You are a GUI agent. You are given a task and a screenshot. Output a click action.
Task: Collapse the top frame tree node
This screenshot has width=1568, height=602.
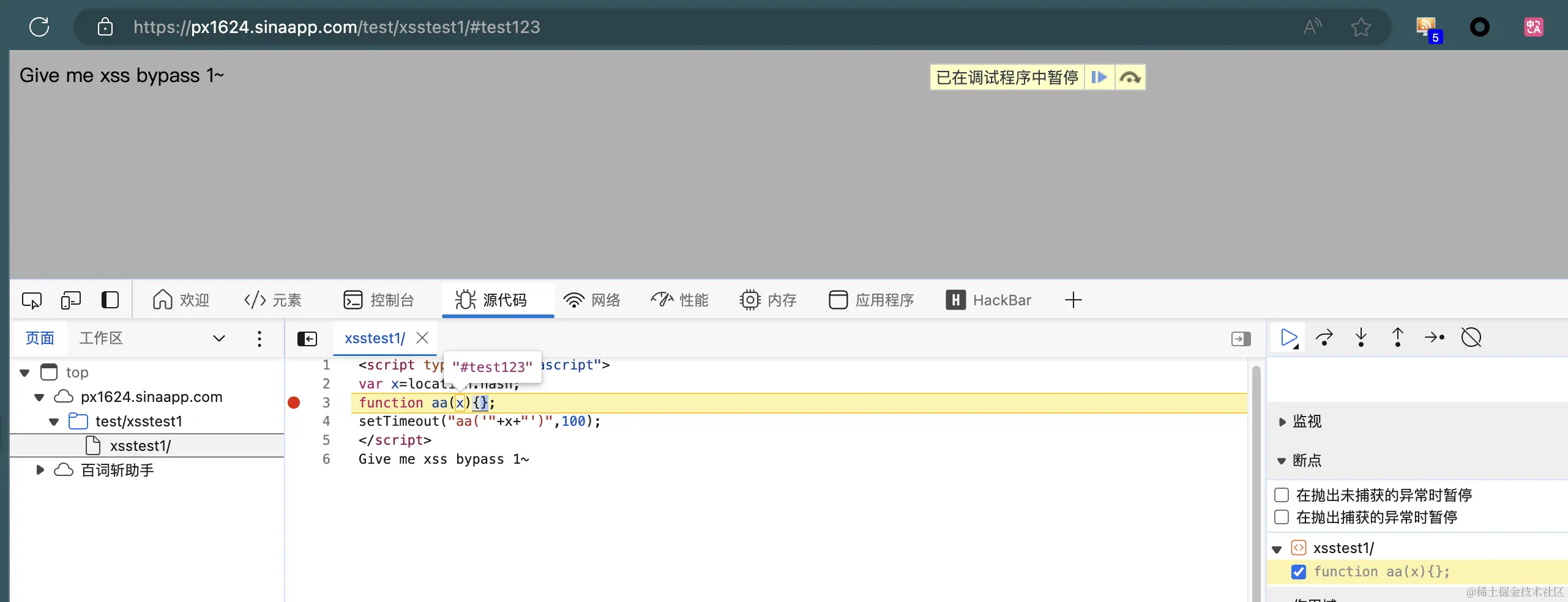point(24,373)
